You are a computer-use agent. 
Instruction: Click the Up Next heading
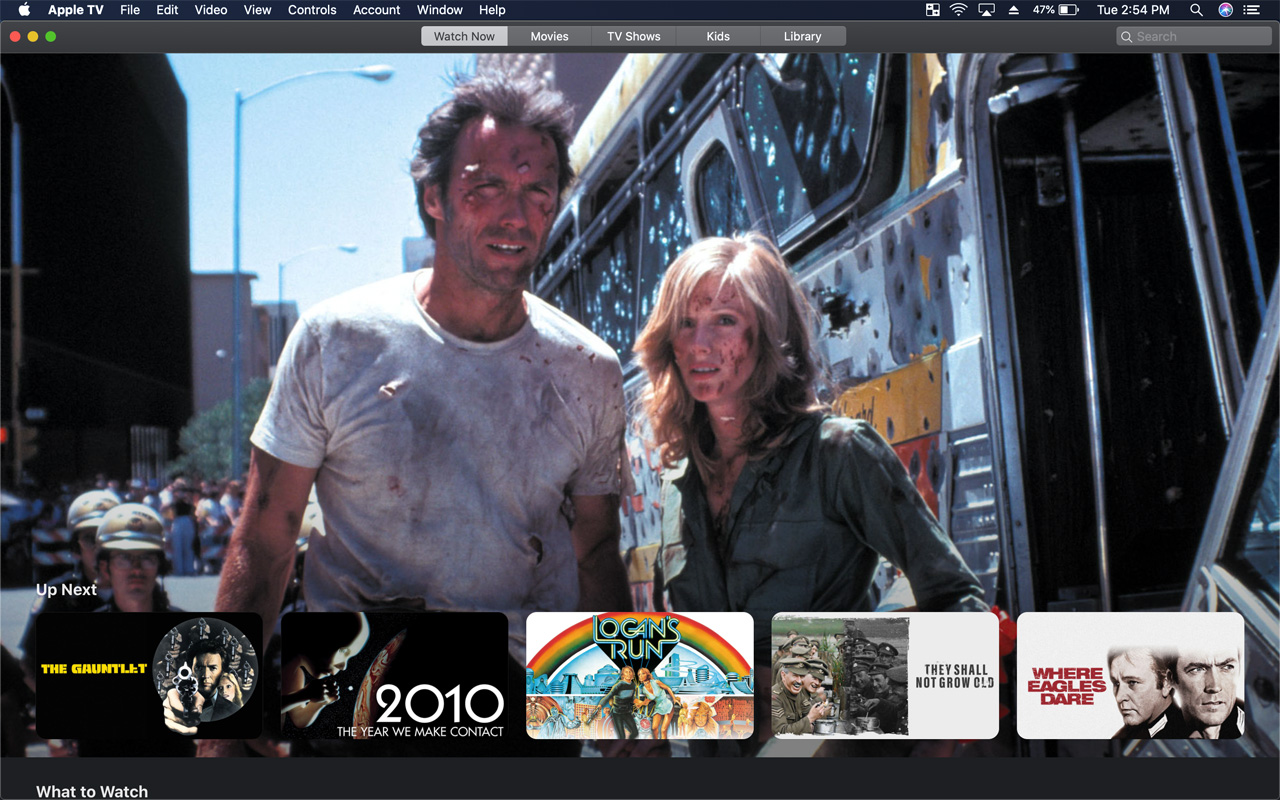pos(66,590)
